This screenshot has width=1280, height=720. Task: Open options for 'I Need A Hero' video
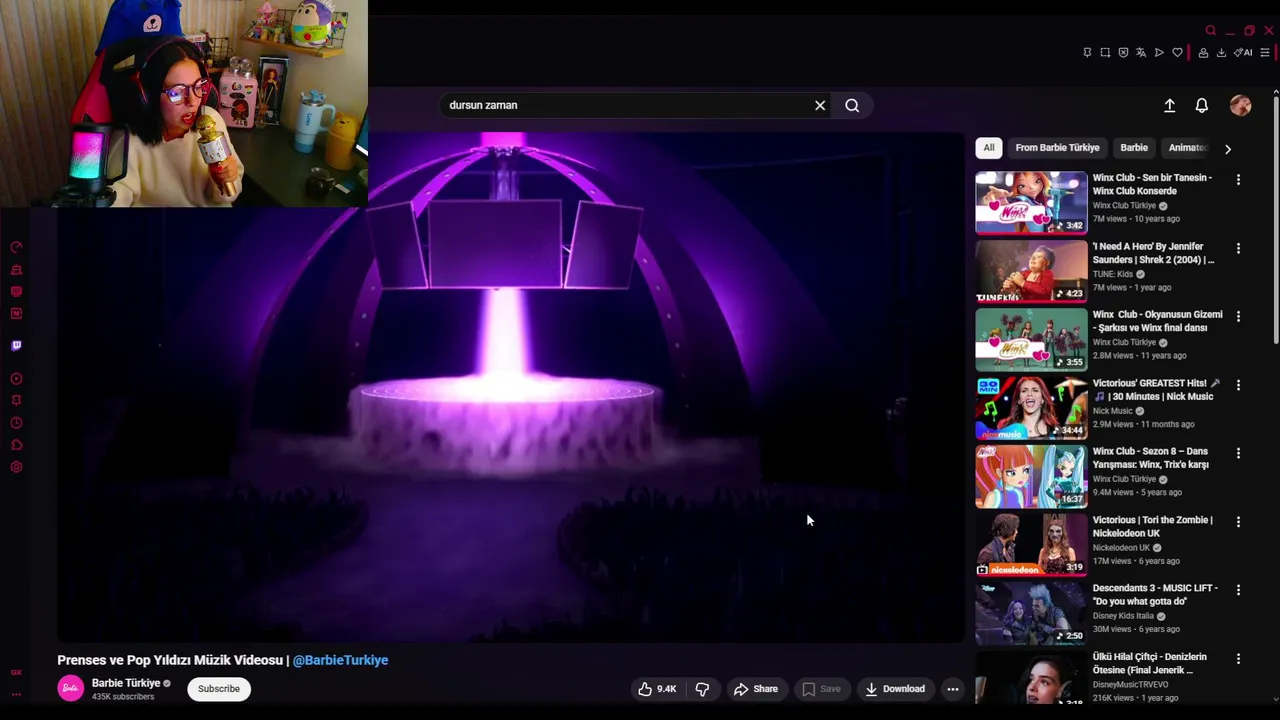pyautogui.click(x=1238, y=248)
